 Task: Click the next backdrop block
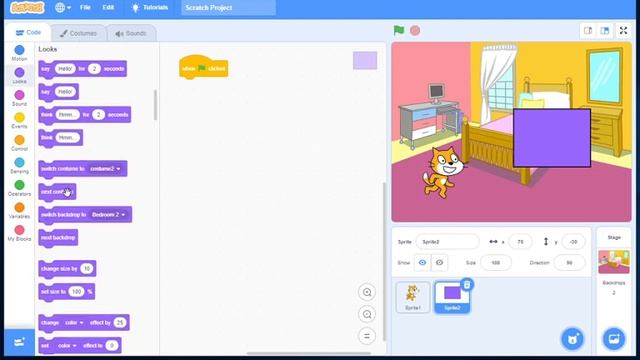[58, 238]
